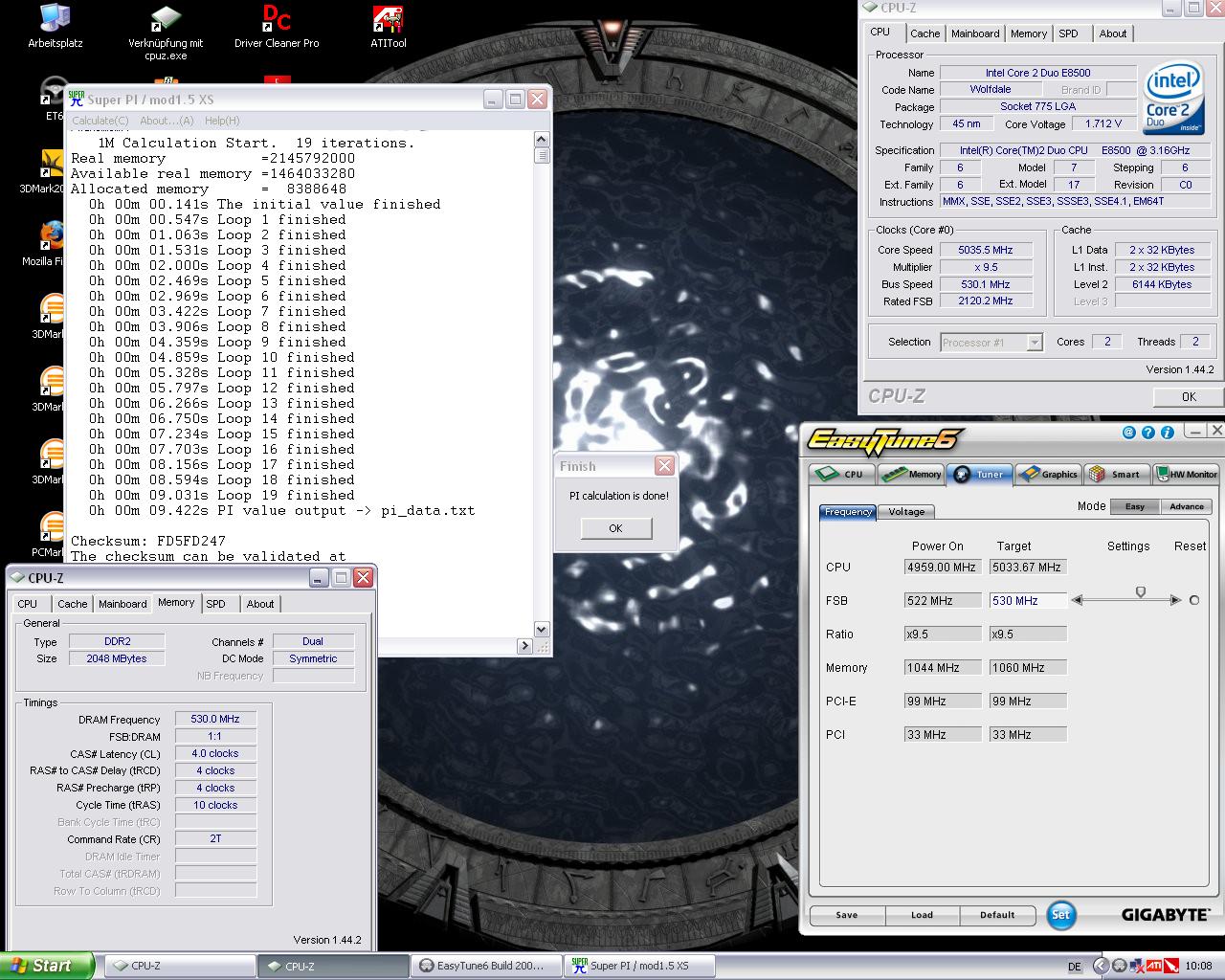Switch to EasyTune6 Graphics tab
1225x980 pixels.
[x=1048, y=474]
